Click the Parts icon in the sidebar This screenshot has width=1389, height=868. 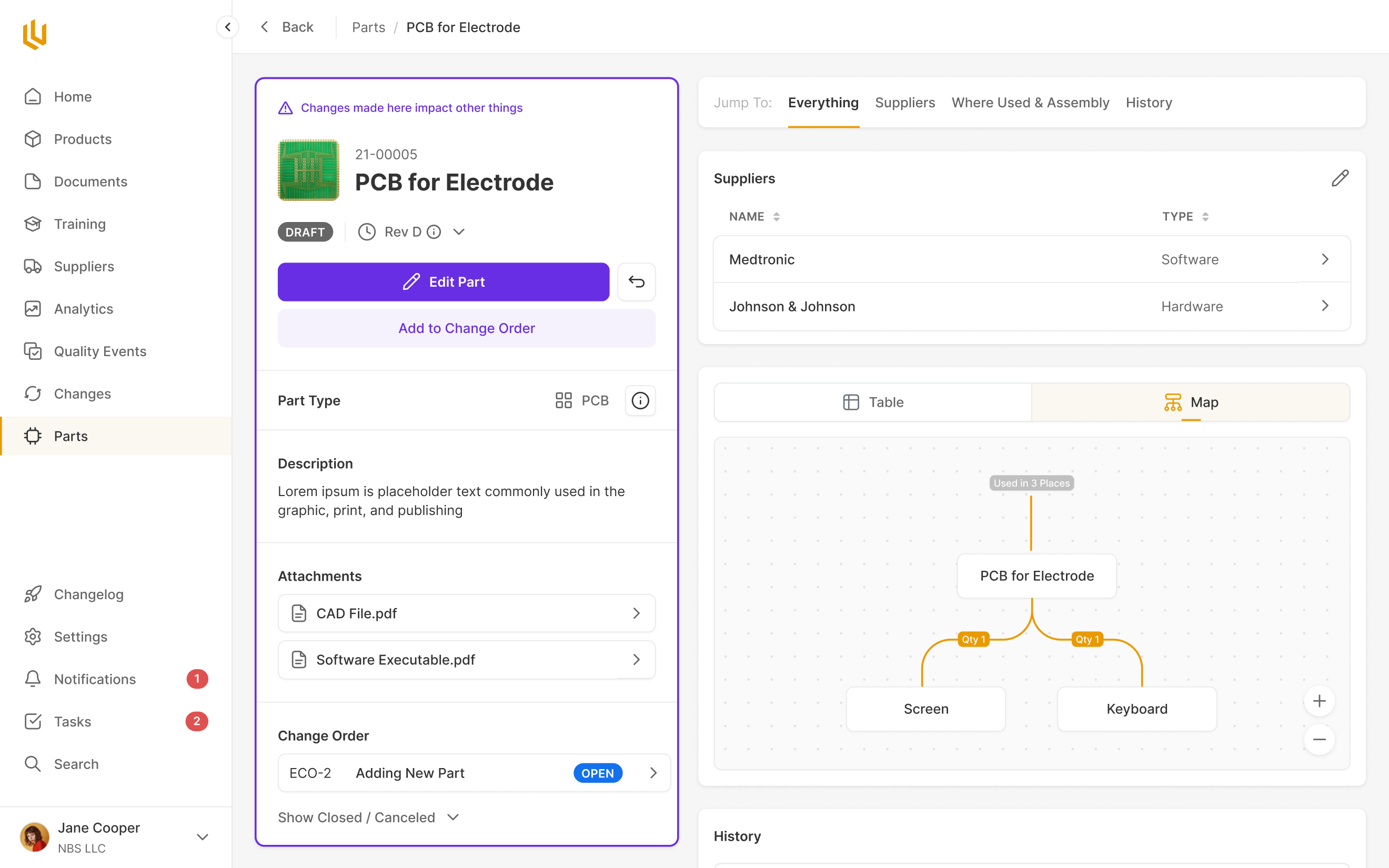click(33, 436)
